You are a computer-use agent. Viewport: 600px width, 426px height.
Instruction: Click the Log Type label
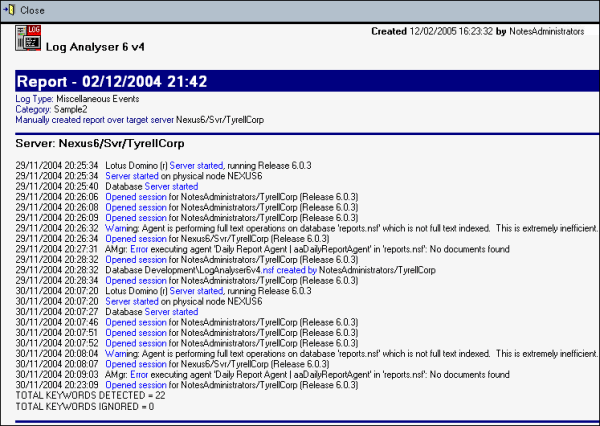coord(34,99)
